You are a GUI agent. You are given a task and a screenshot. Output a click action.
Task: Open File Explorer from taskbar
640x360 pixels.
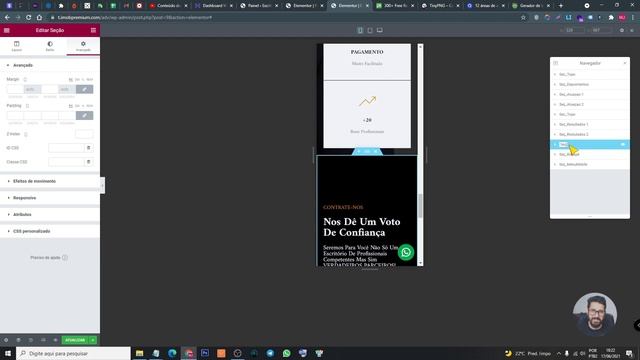(140, 353)
